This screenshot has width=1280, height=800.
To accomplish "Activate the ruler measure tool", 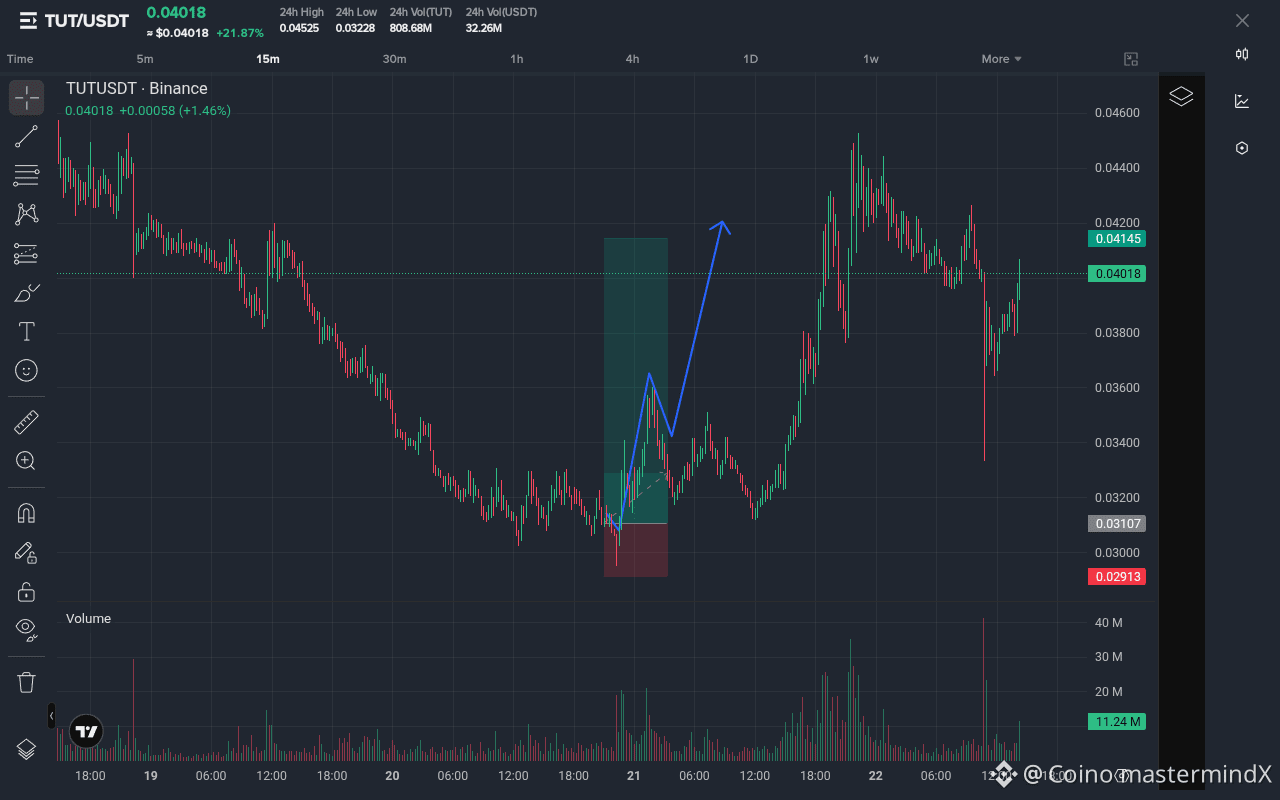I will [27, 422].
